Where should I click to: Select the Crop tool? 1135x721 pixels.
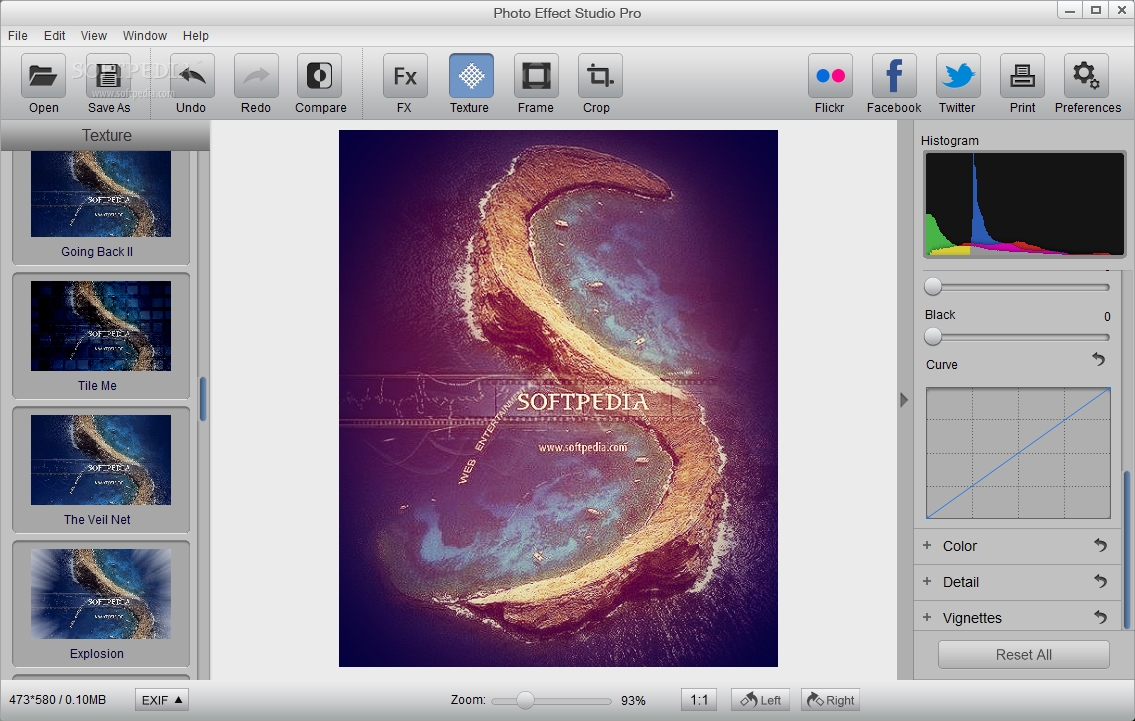pyautogui.click(x=599, y=77)
